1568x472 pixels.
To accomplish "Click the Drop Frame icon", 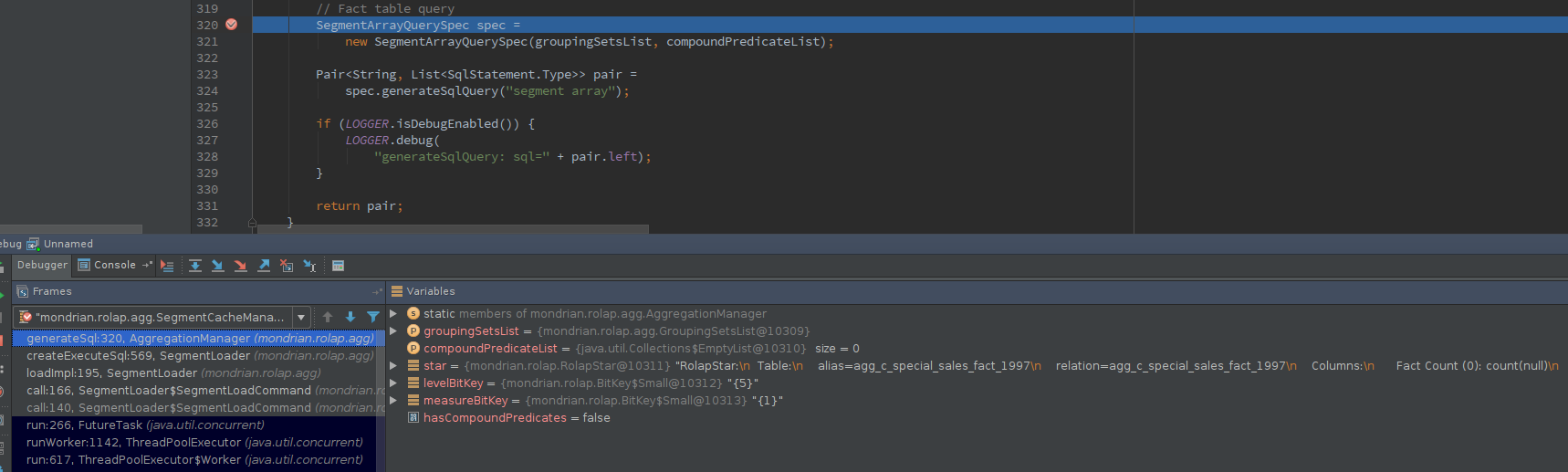I will pos(287,266).
